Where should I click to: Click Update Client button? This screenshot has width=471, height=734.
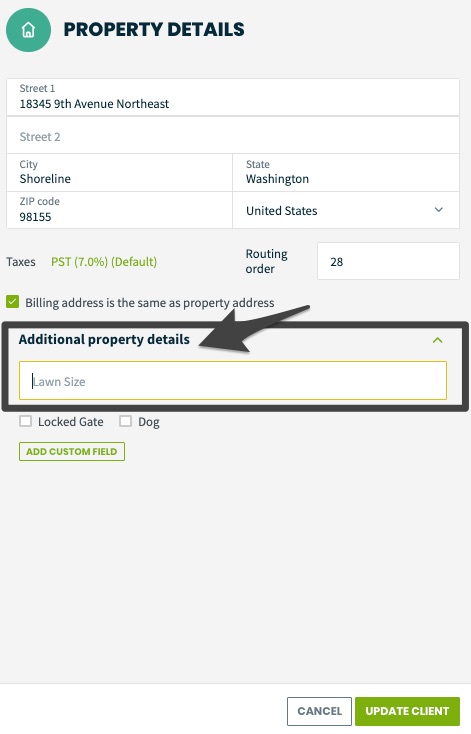pyautogui.click(x=407, y=711)
